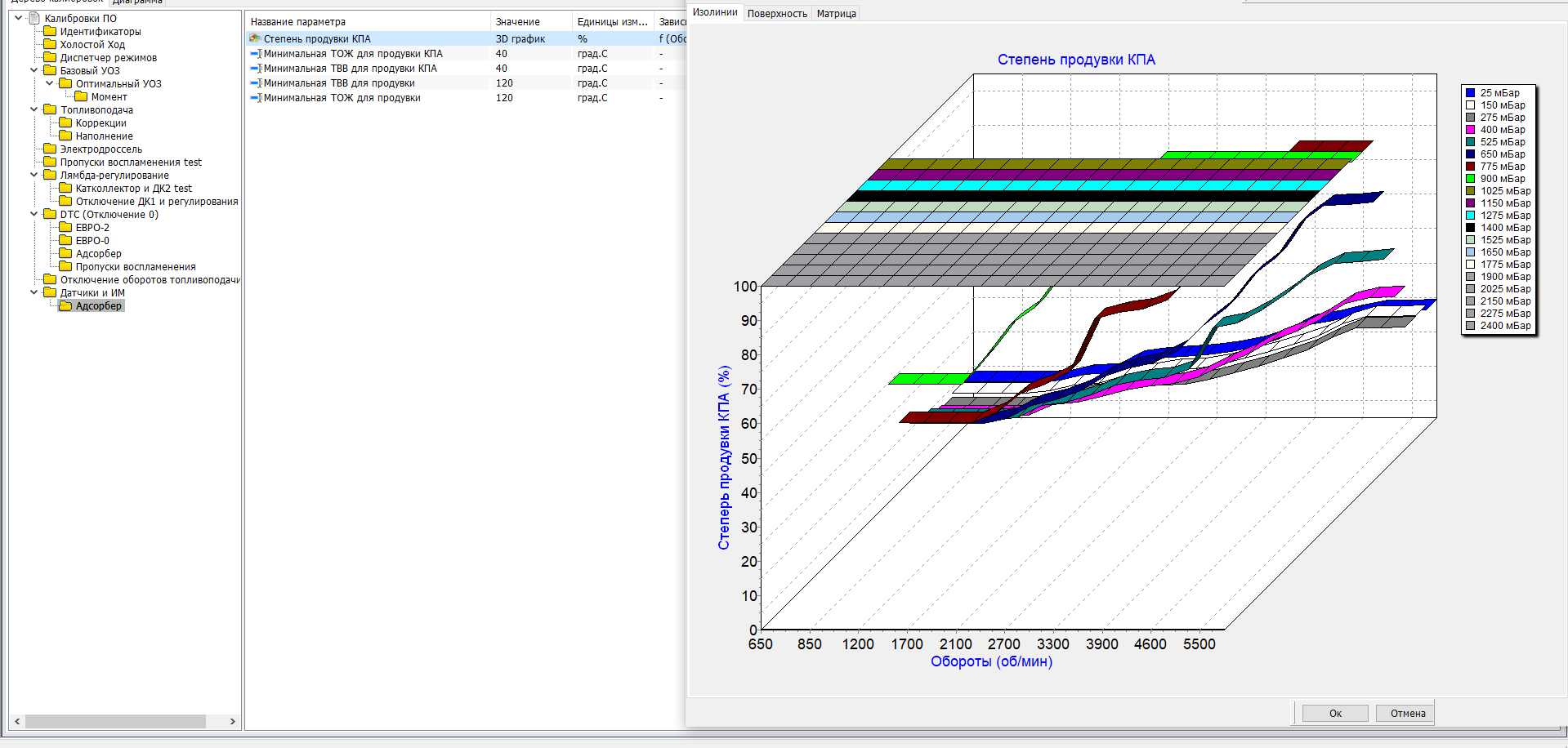
Task: Click the 900 мБар green legend swatch
Action: (1470, 179)
